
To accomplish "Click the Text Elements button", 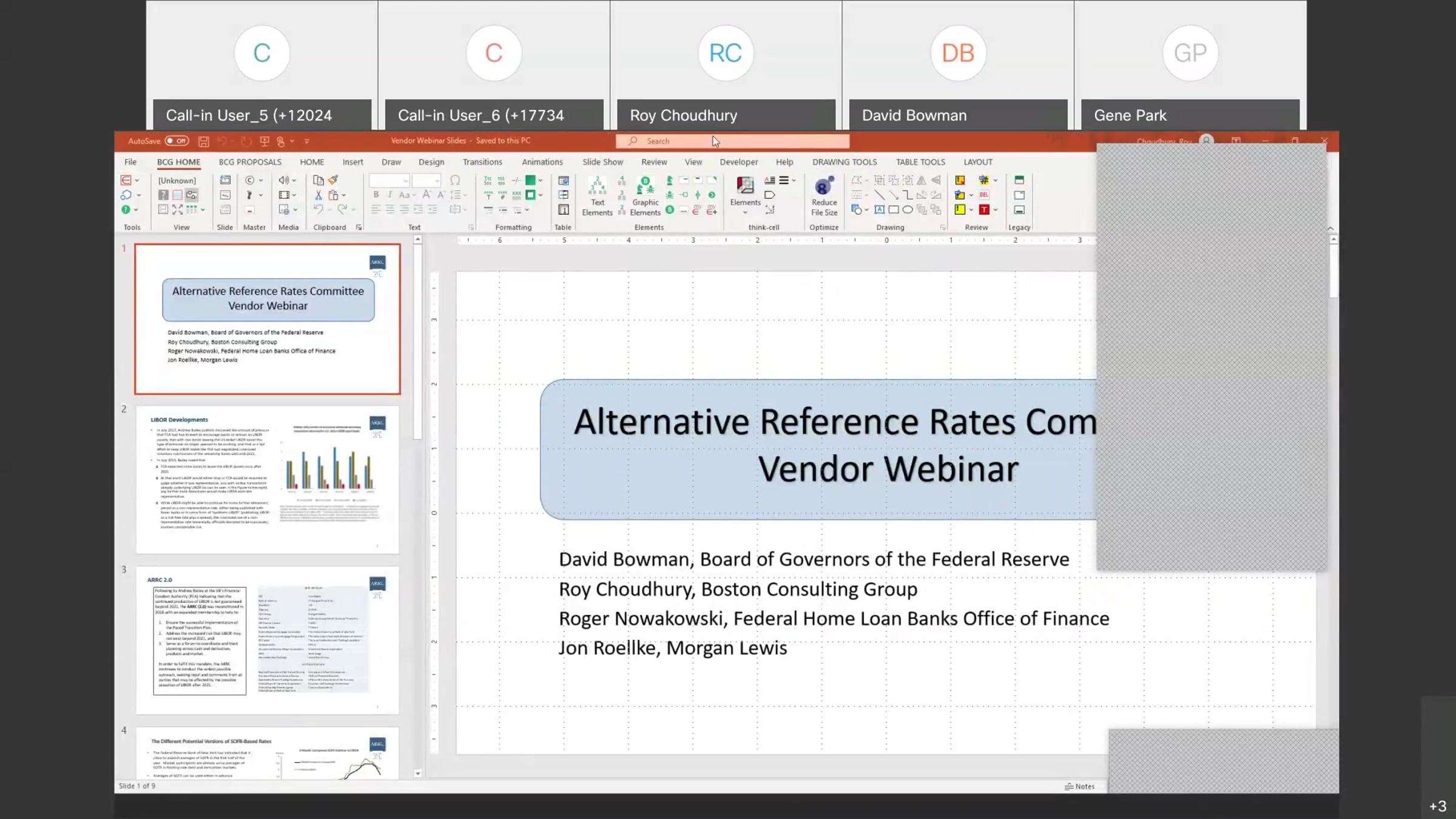I will tap(597, 196).
